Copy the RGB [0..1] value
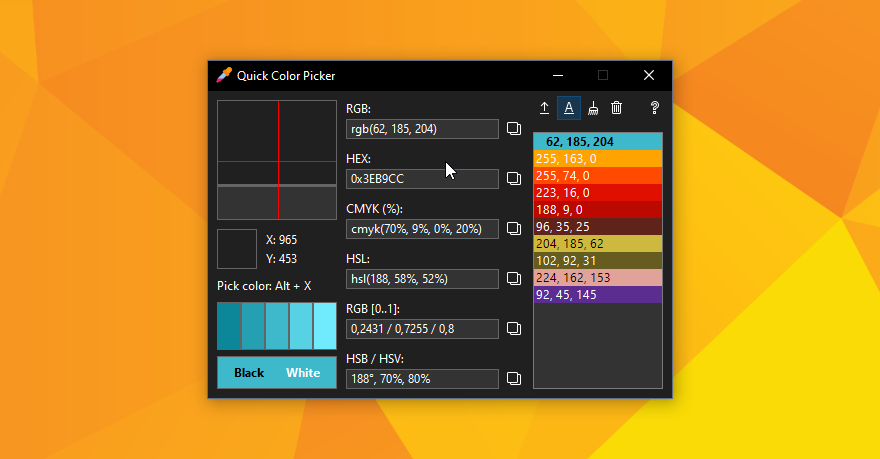 (x=514, y=328)
